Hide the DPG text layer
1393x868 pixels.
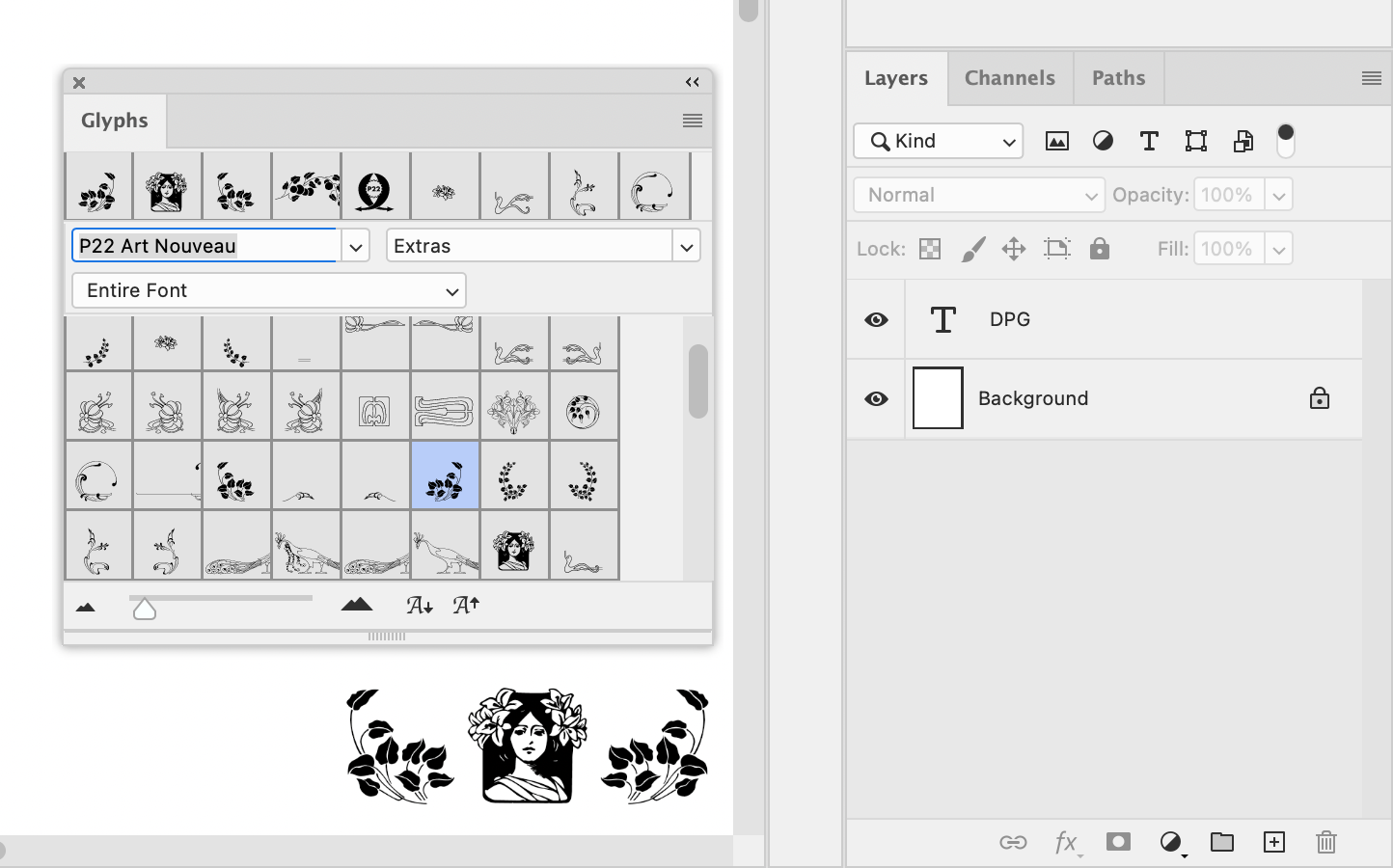click(876, 319)
